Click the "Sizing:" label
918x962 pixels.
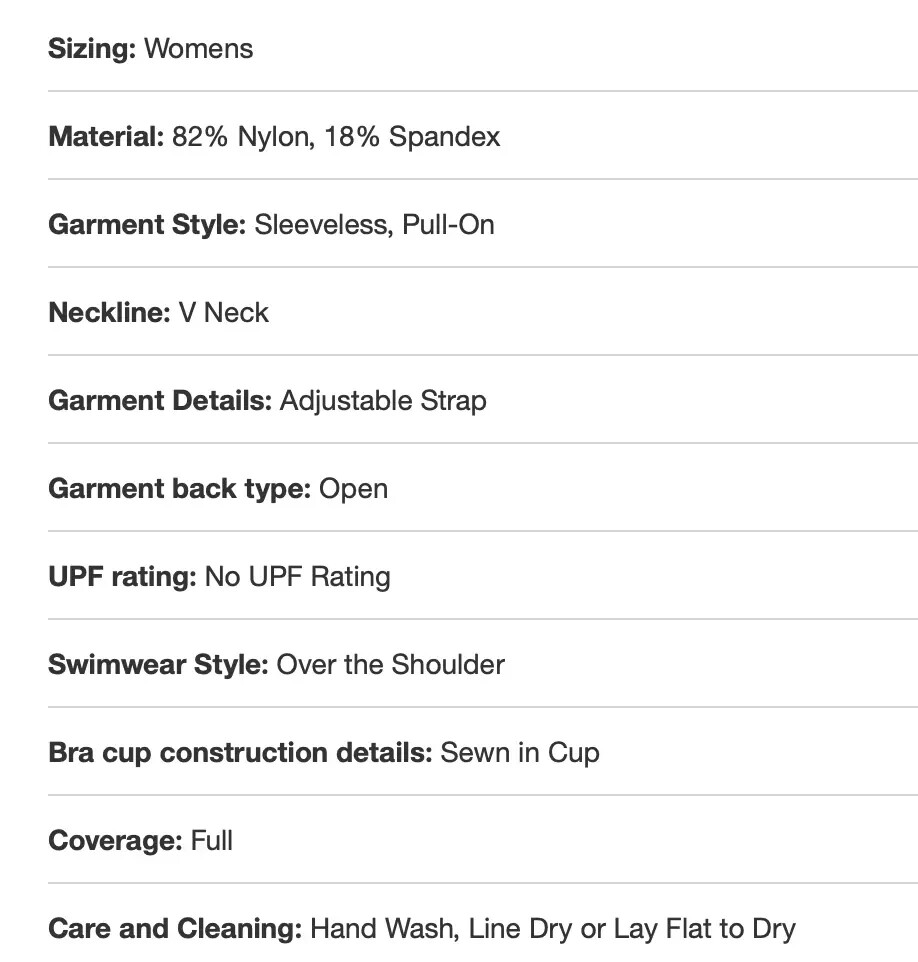pos(92,49)
